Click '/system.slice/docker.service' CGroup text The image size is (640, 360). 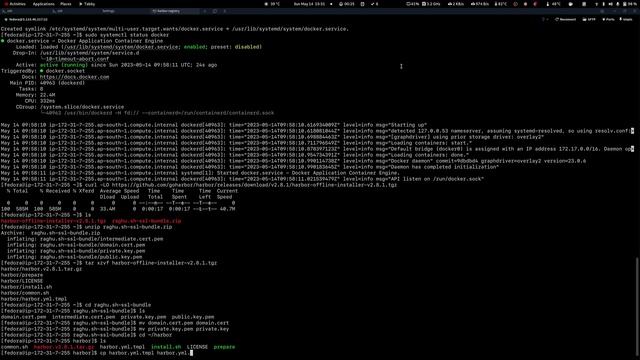(x=82, y=107)
